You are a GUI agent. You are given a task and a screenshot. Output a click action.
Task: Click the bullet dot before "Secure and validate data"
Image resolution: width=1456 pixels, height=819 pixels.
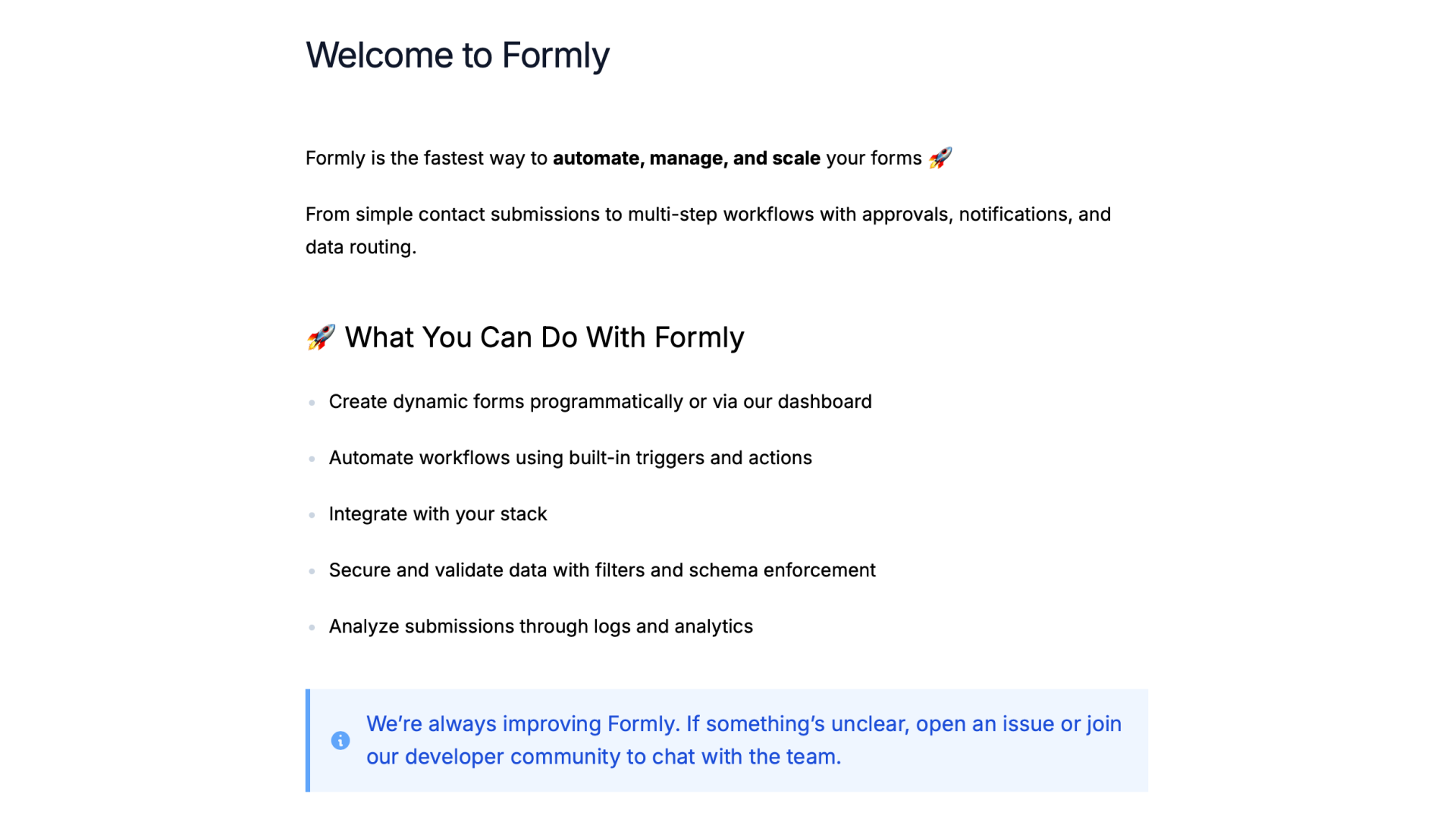pos(312,571)
